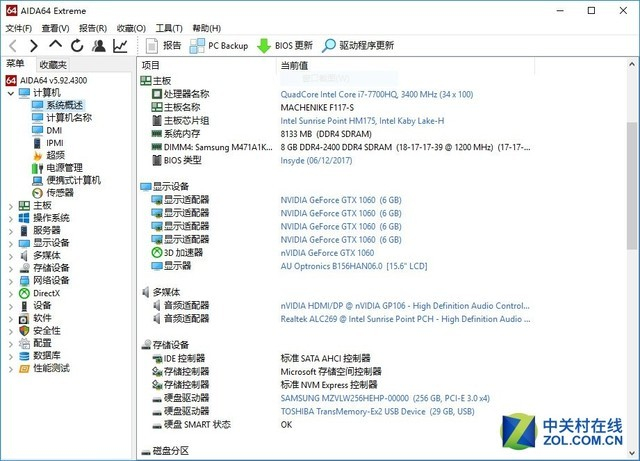
Task: Switch to the 收藏夹 tab
Action: click(53, 65)
